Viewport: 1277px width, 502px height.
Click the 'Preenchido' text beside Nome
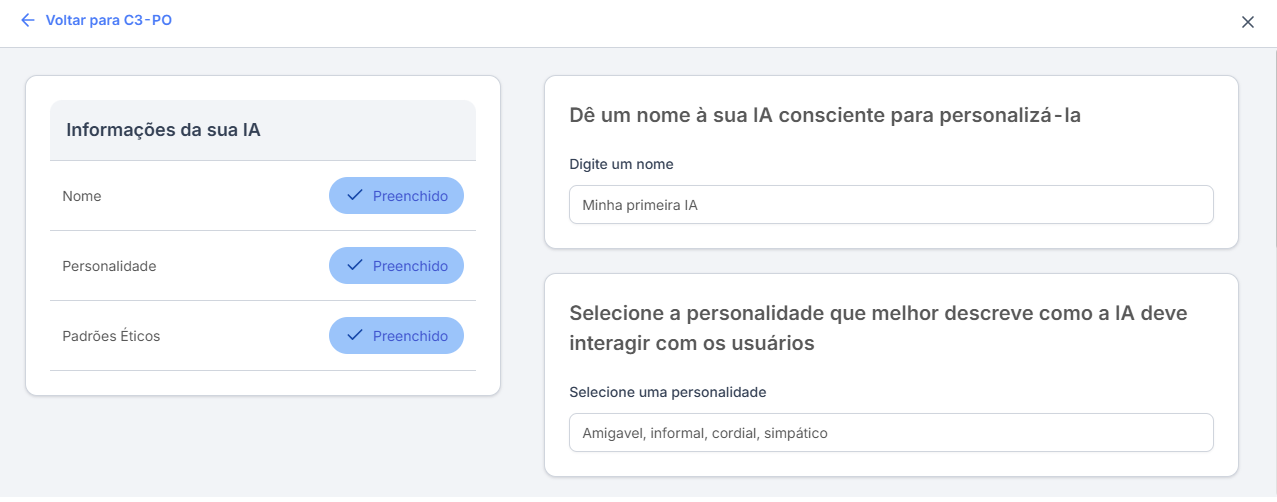pyautogui.click(x=410, y=196)
